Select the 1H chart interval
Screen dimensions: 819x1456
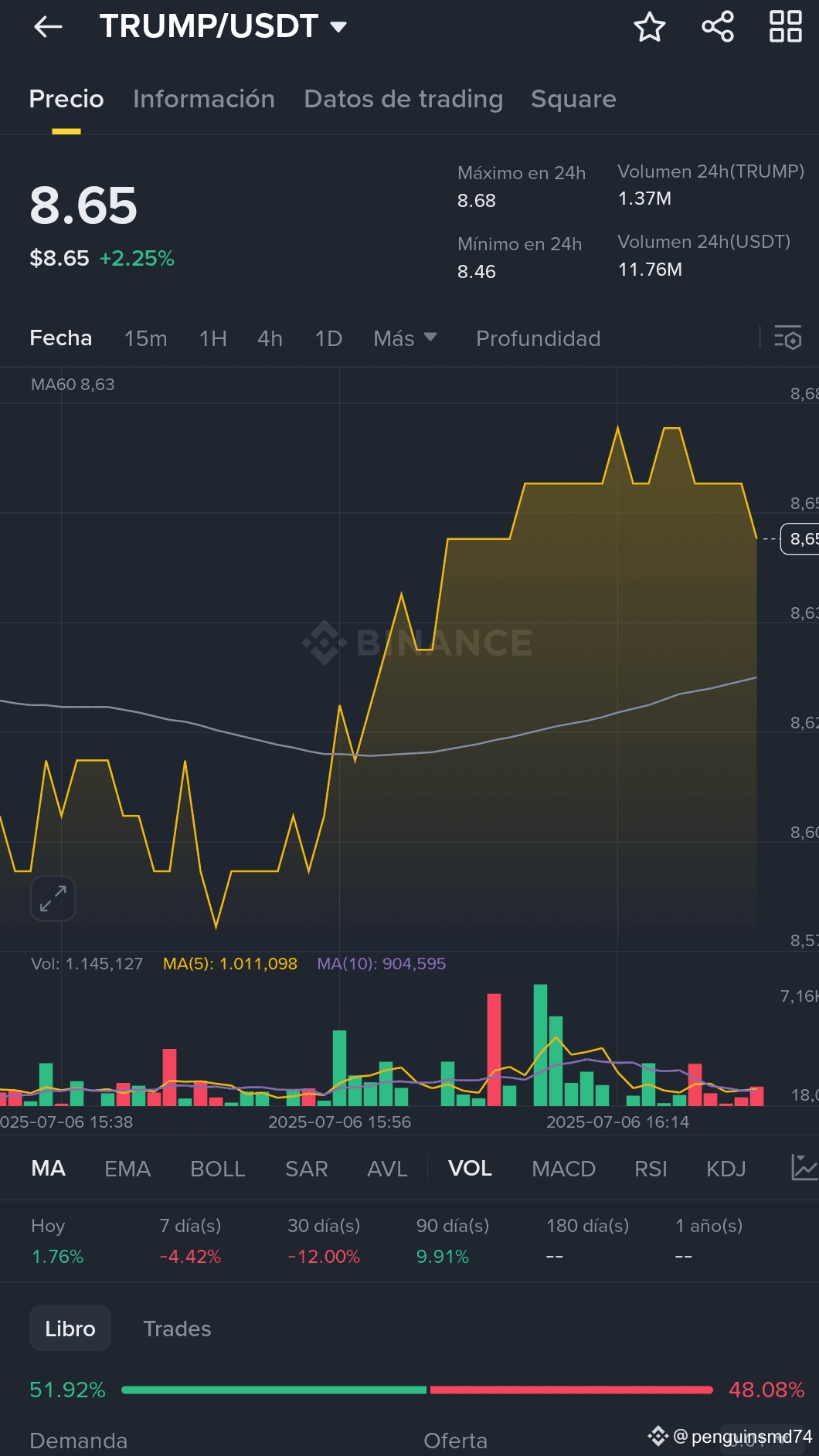[213, 338]
